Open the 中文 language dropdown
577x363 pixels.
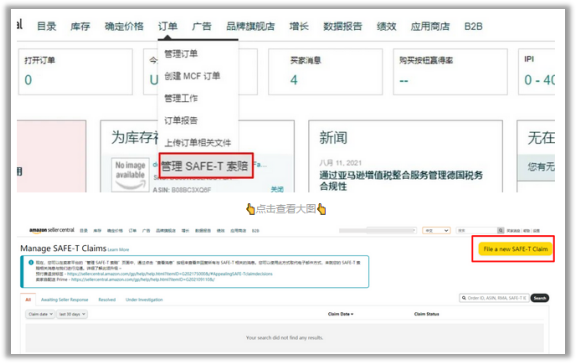pos(436,230)
